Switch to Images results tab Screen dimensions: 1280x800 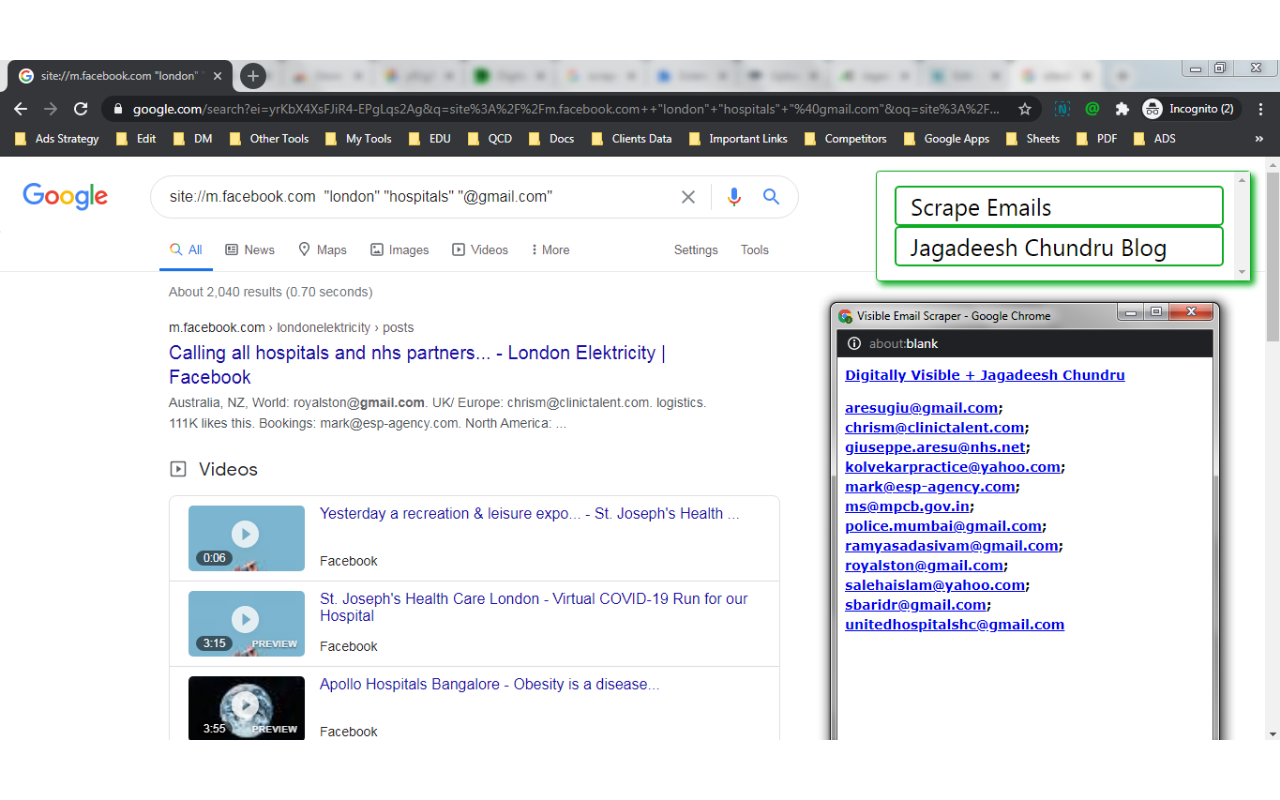pos(399,250)
